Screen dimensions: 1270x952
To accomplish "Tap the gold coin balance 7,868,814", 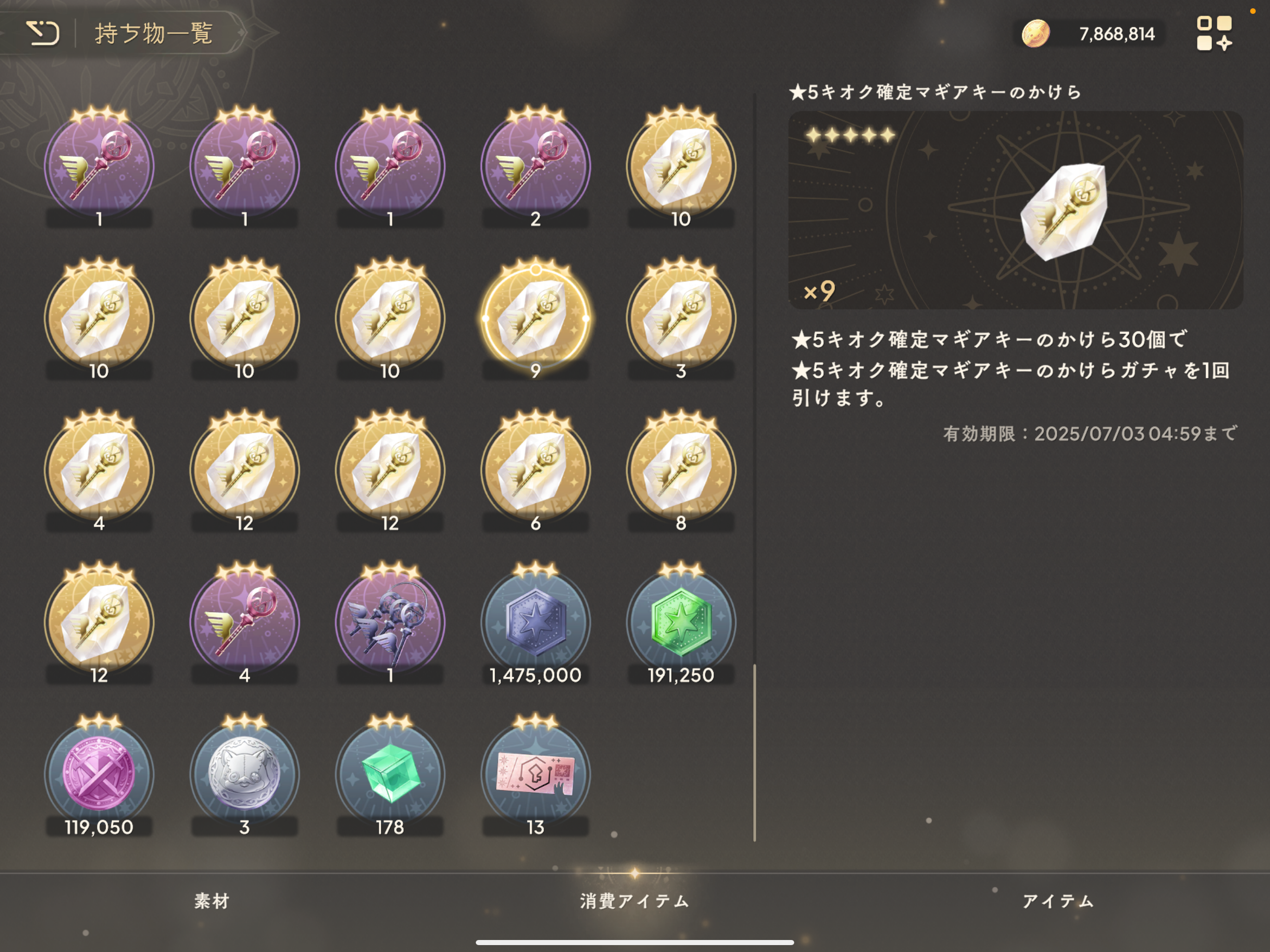I will tap(1091, 33).
